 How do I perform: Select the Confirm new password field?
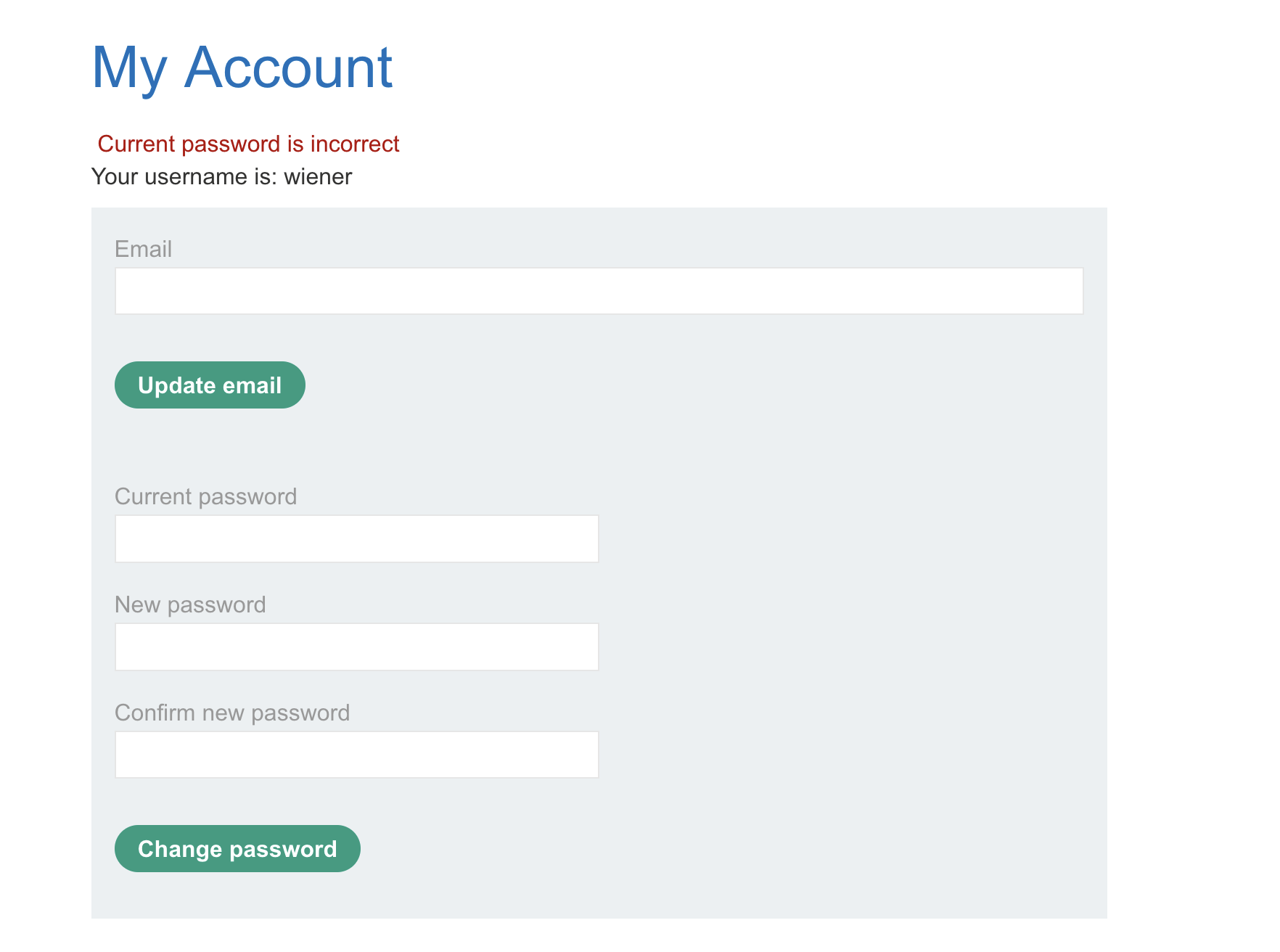[356, 755]
